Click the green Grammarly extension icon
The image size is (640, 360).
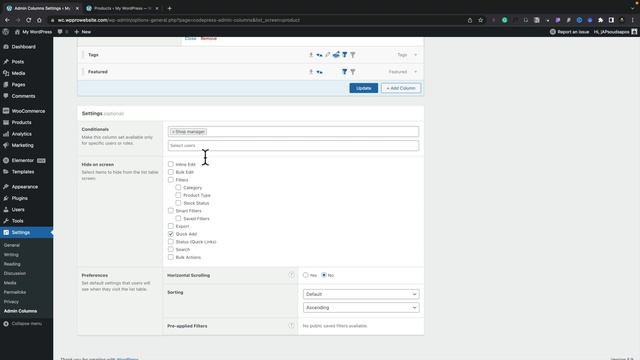(504, 20)
